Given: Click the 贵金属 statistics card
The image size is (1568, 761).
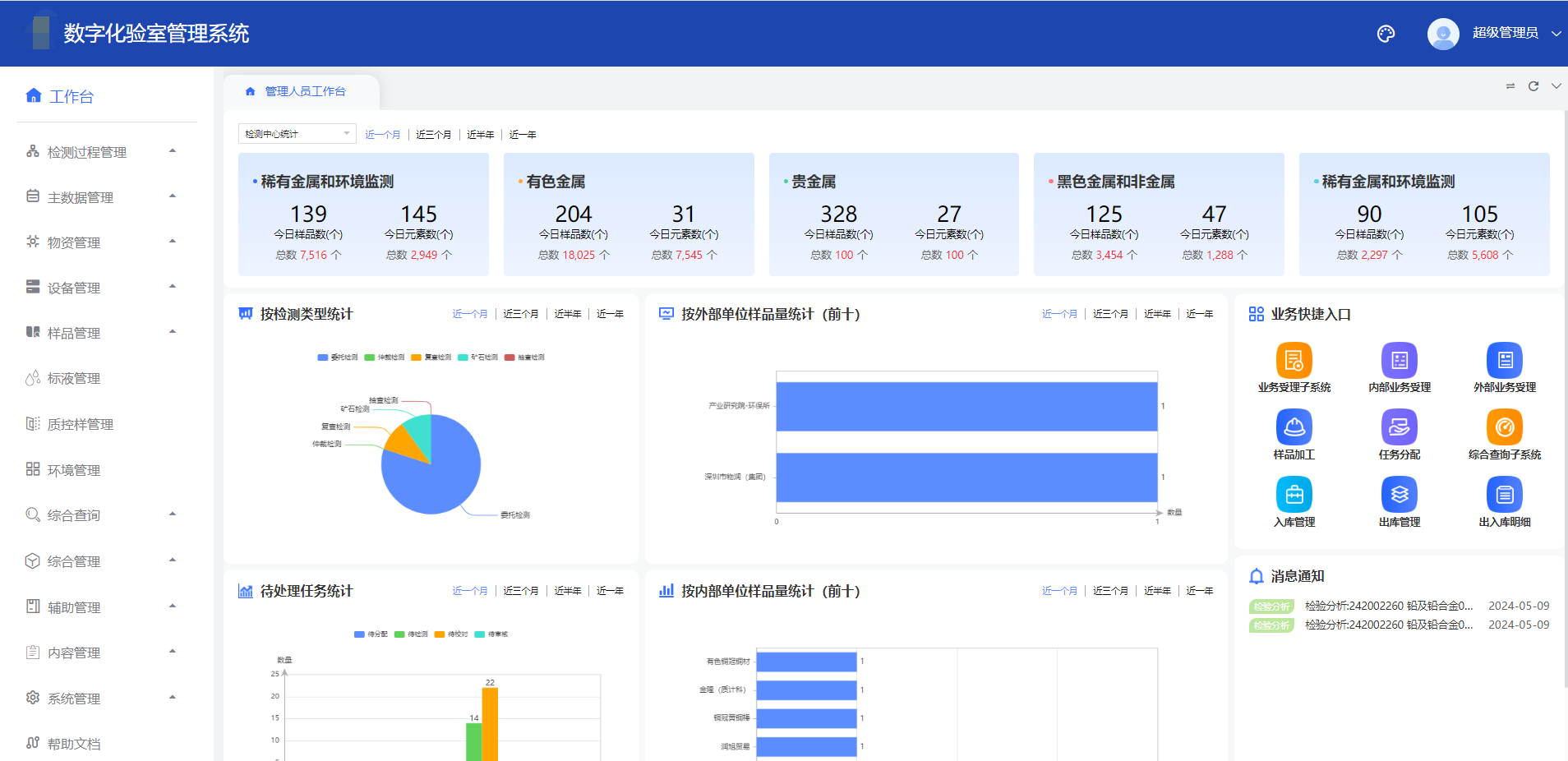Looking at the screenshot, I should click(x=894, y=214).
